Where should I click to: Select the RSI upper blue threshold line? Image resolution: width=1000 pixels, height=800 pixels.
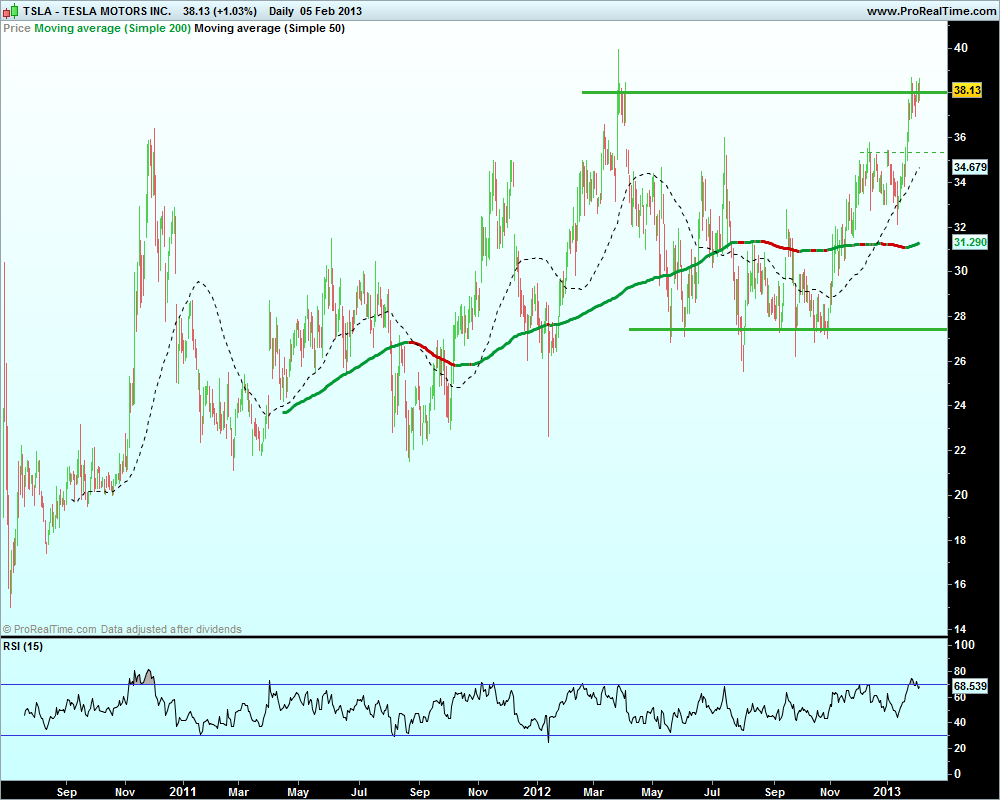[473, 685]
